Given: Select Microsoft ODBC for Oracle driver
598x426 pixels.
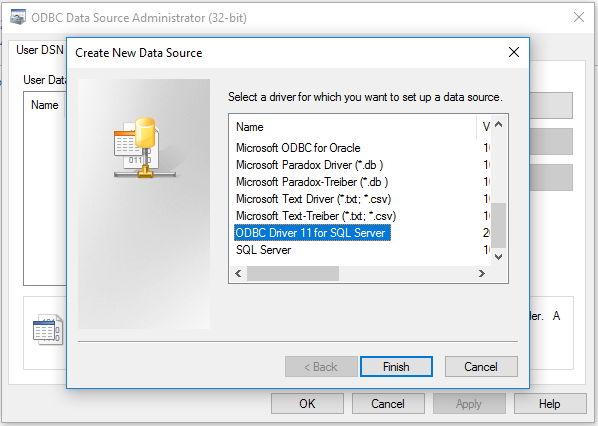Looking at the screenshot, I should (298, 148).
